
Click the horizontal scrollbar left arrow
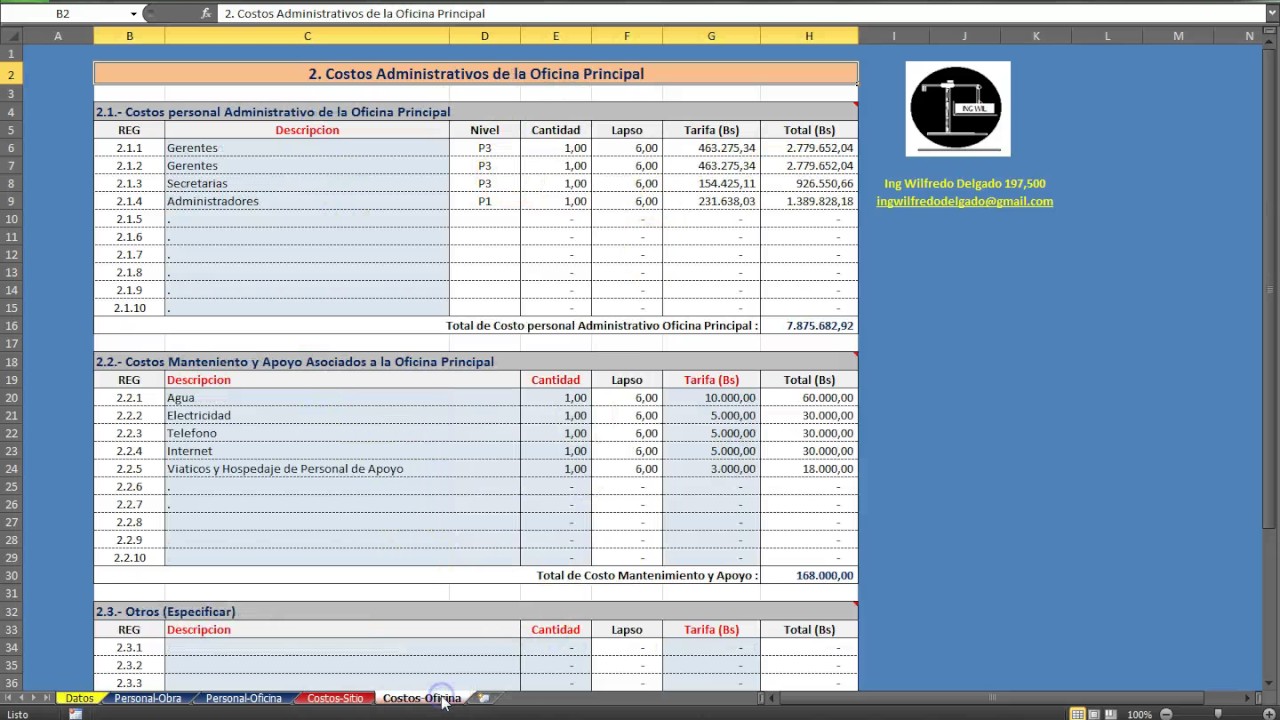(771, 698)
